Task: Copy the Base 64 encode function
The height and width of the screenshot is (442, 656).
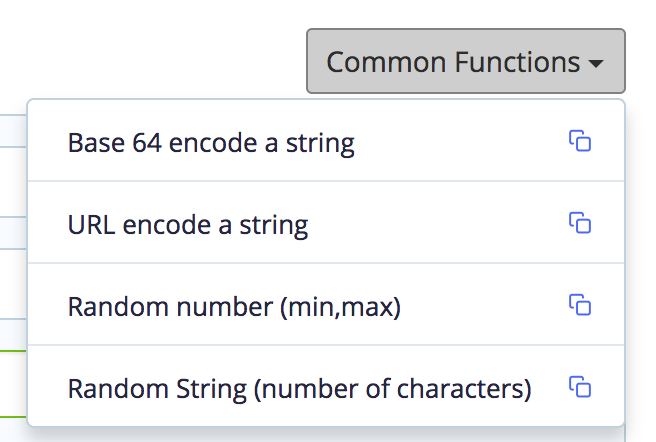Action: [x=580, y=141]
